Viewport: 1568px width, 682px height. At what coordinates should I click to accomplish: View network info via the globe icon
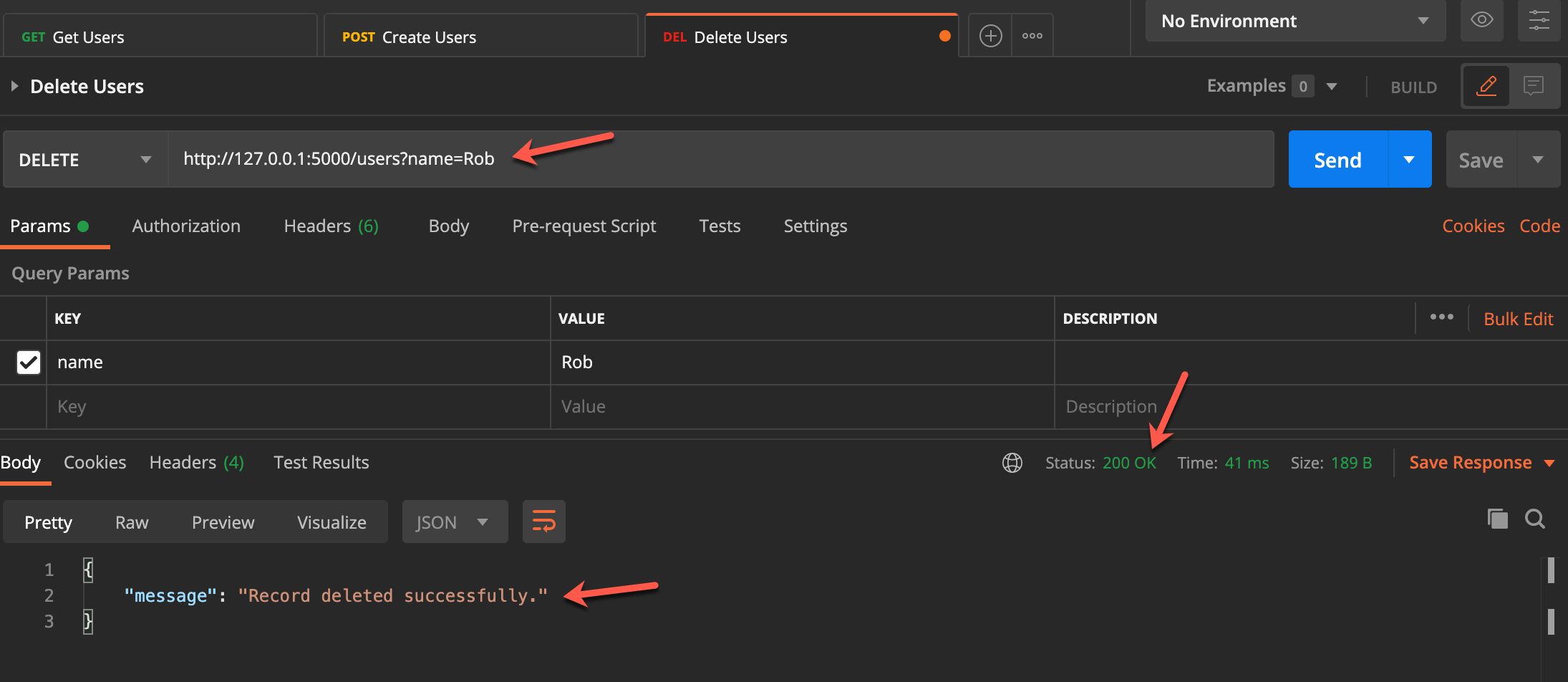click(1012, 462)
